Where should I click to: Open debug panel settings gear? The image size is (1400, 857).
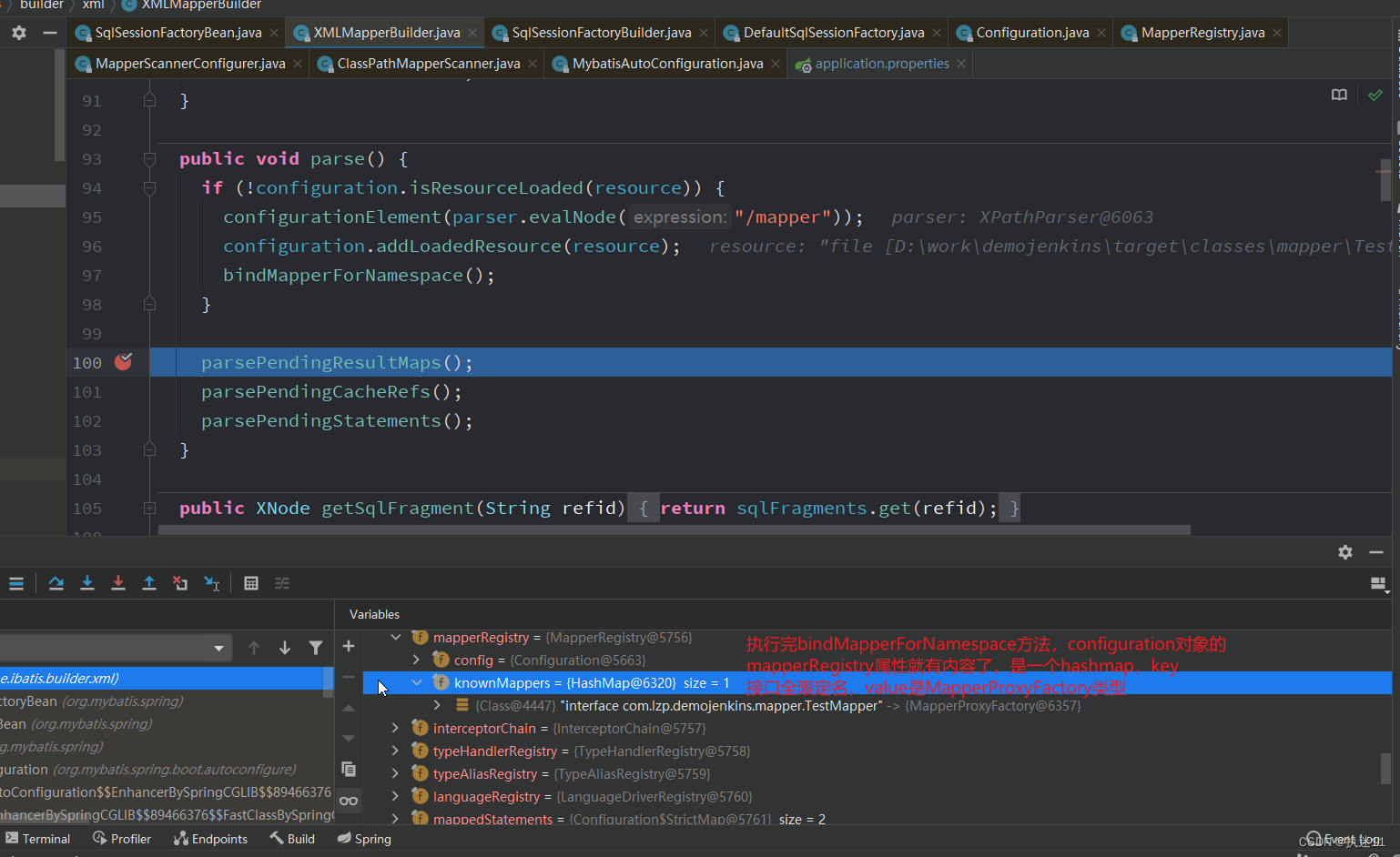[x=1345, y=552]
